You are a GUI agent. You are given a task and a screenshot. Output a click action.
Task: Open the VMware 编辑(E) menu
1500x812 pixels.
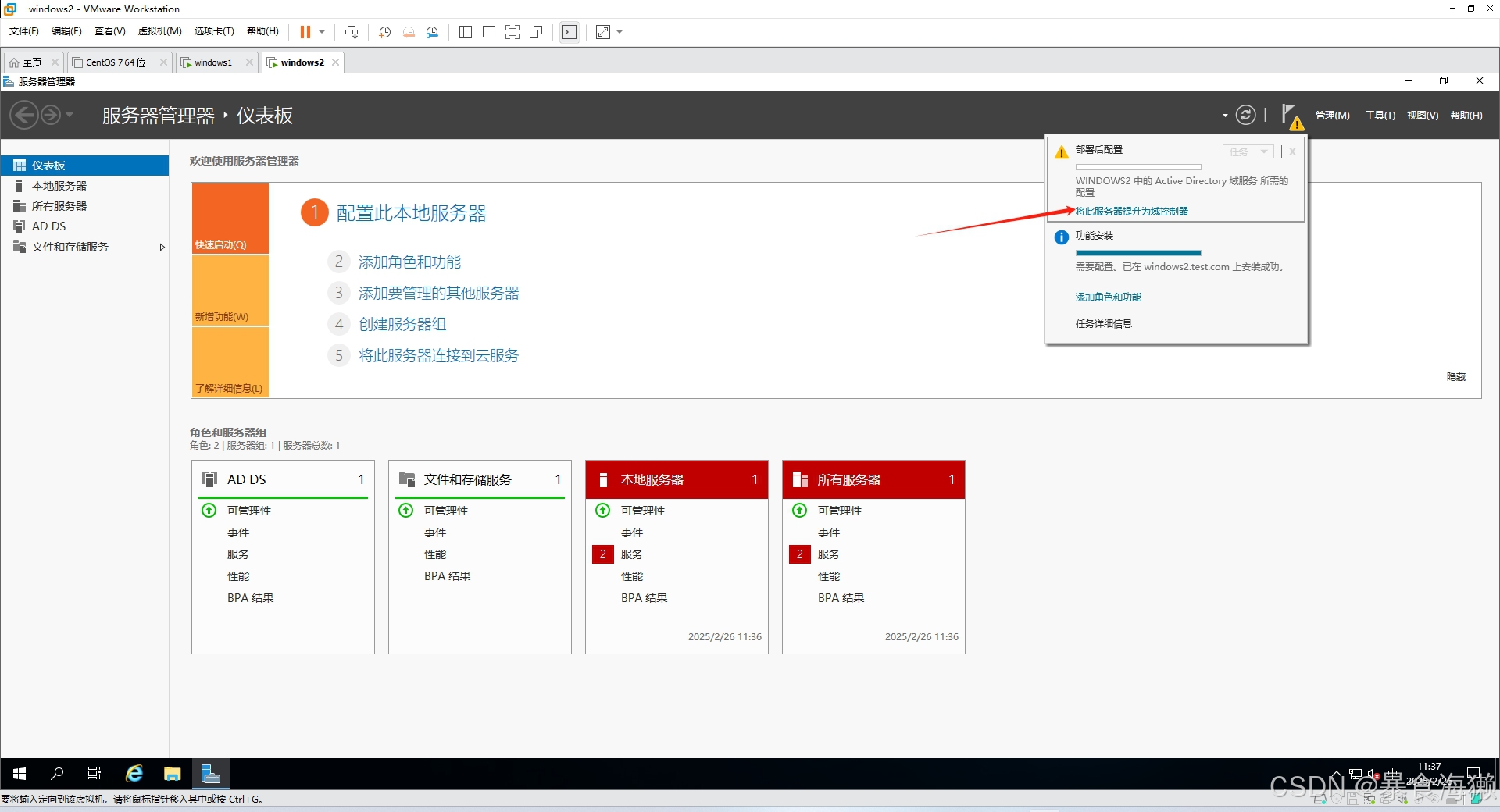(66, 31)
